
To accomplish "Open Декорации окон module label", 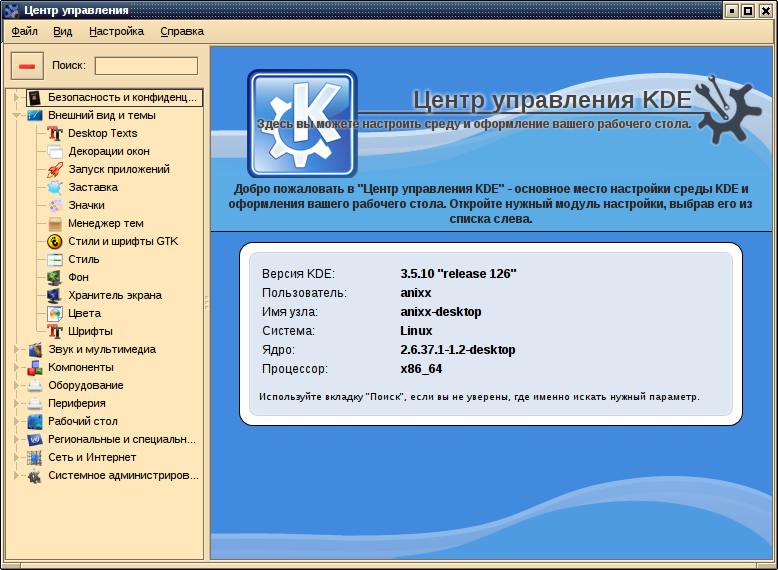I will [109, 151].
